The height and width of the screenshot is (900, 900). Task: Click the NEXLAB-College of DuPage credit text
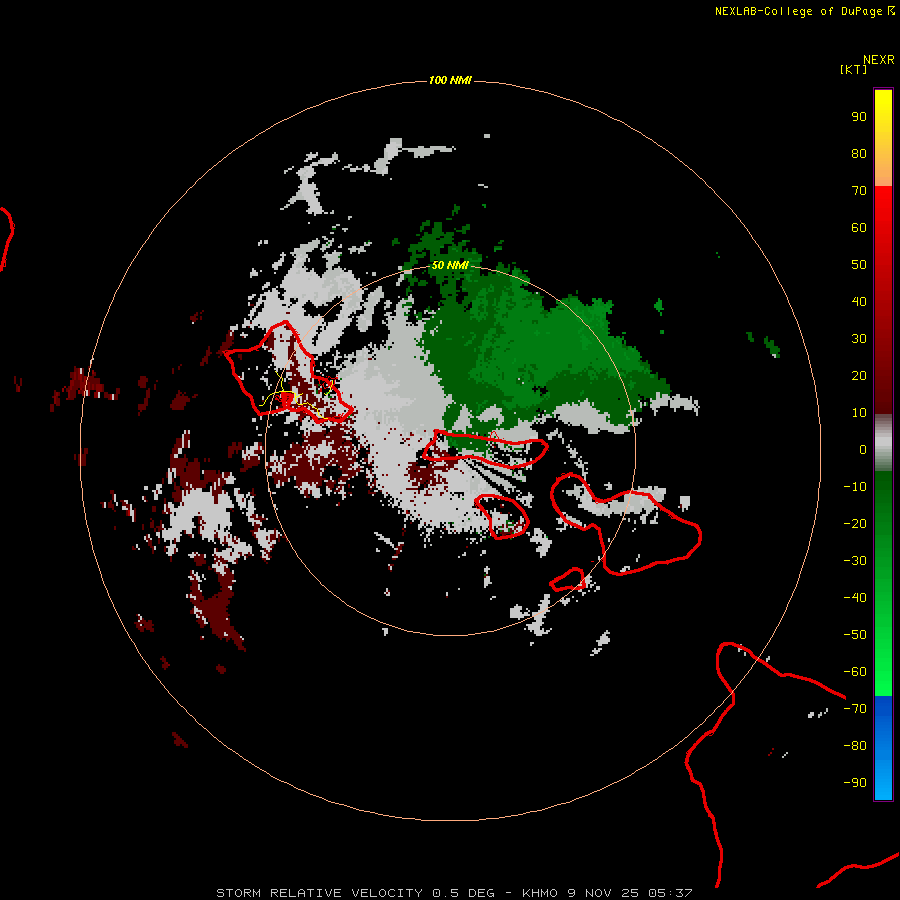pos(804,11)
